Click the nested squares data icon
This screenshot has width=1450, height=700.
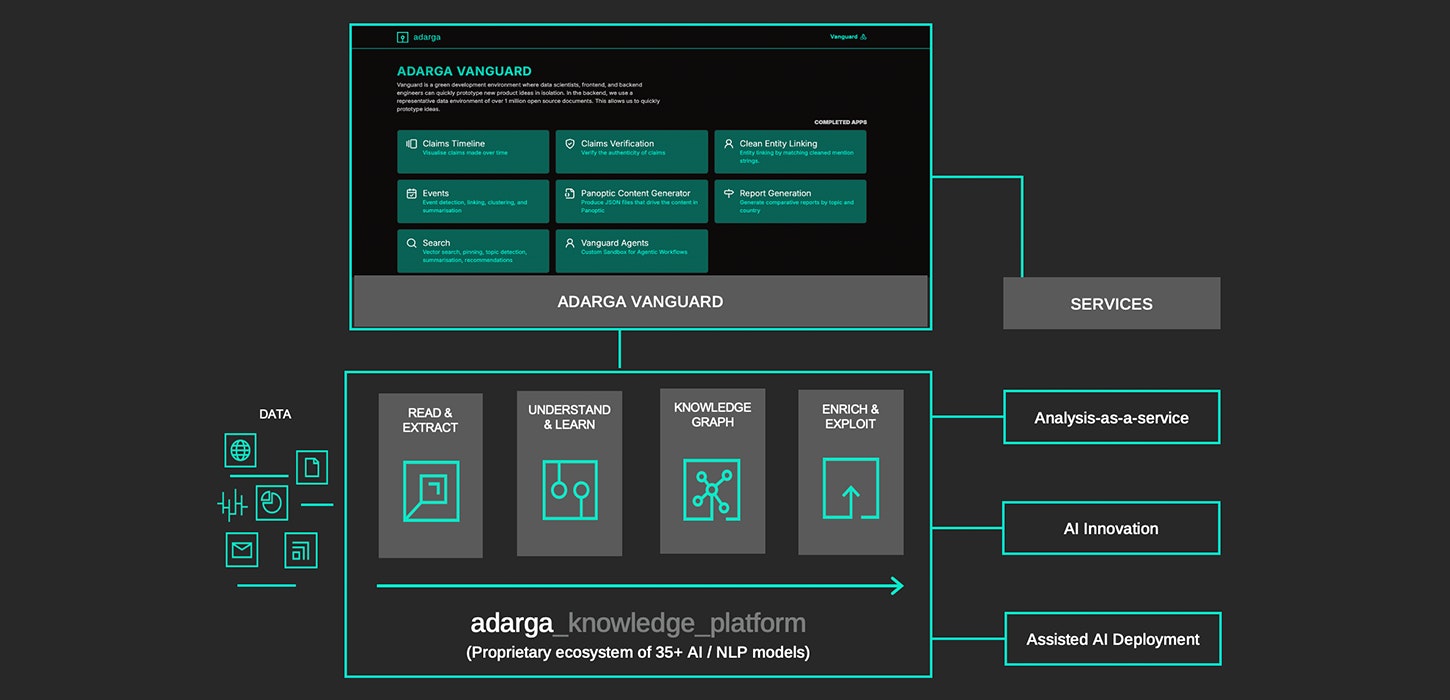301,550
